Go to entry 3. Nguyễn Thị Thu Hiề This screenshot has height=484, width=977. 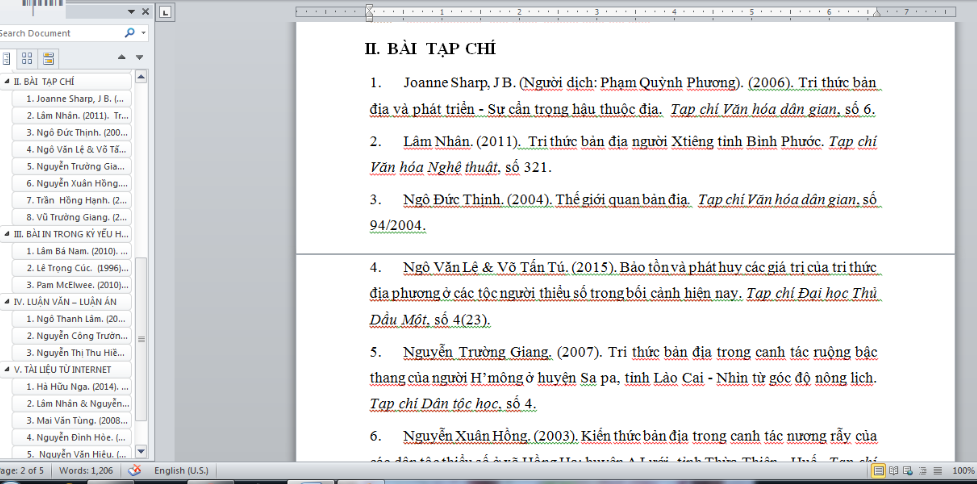click(x=72, y=353)
